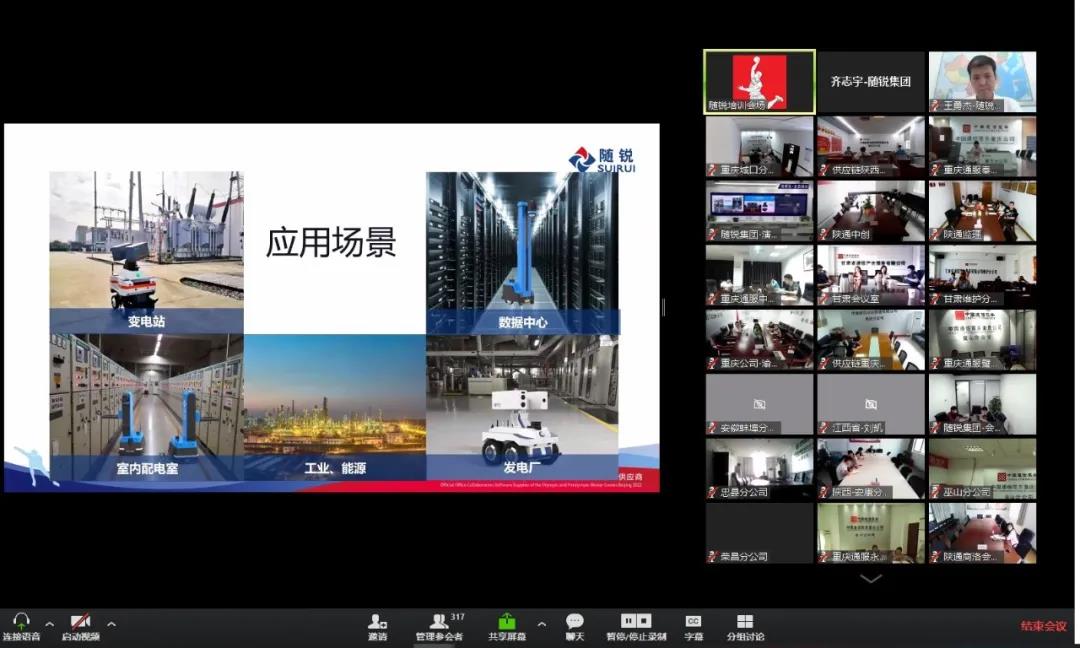This screenshot has height=648, width=1080.
Task: Click the 连接语音 headphone icon
Action: [20, 621]
